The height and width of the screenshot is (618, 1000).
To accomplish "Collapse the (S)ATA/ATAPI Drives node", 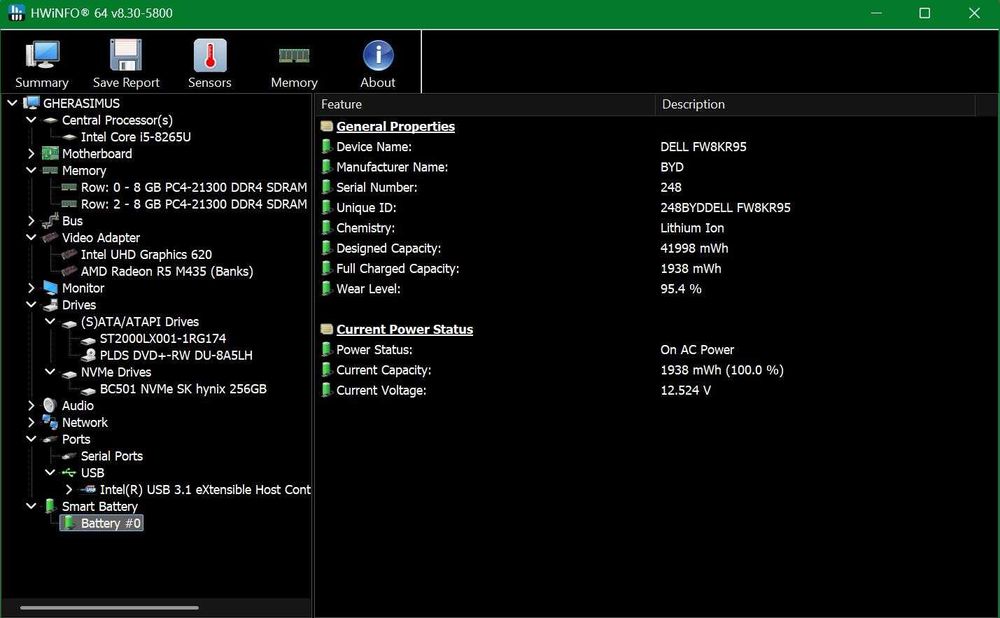I will coord(50,321).
